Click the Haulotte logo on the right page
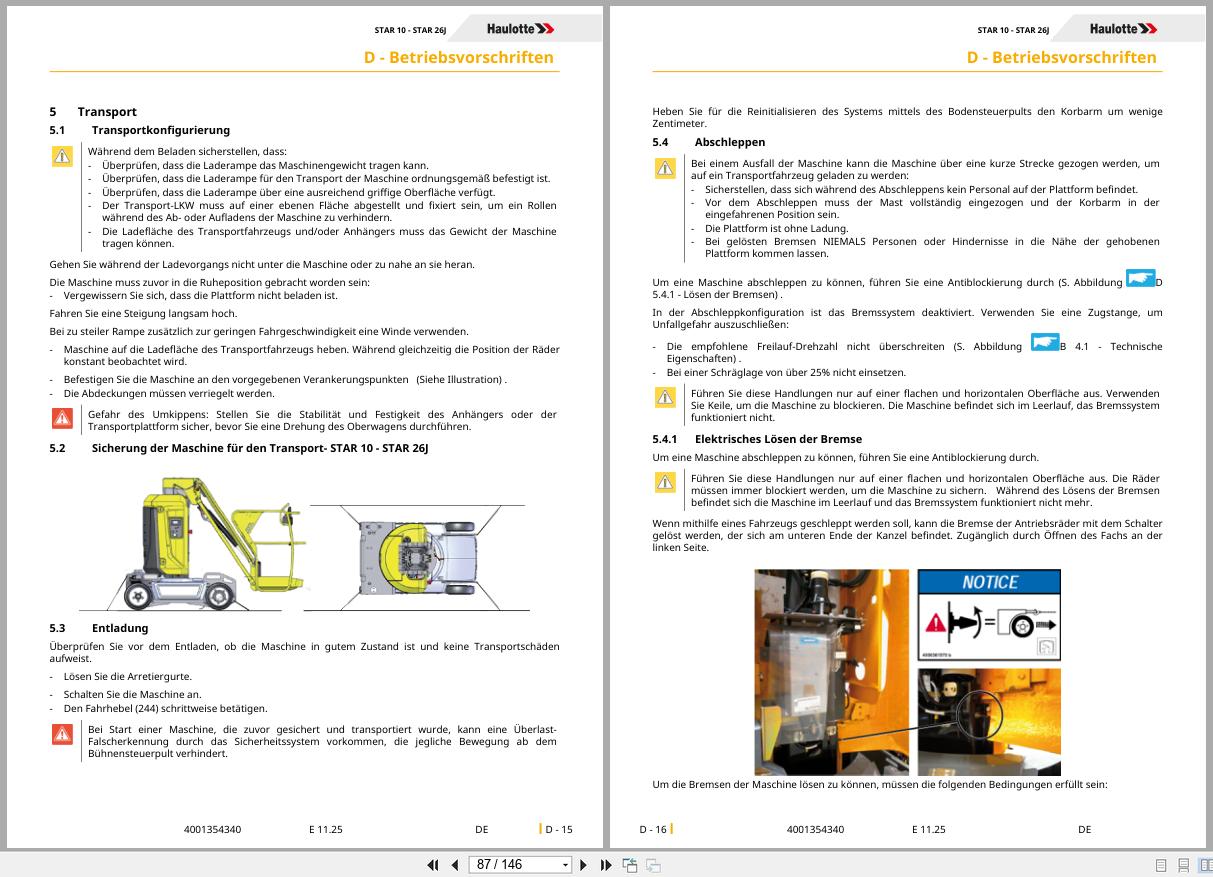1213x877 pixels. pyautogui.click(x=1124, y=29)
